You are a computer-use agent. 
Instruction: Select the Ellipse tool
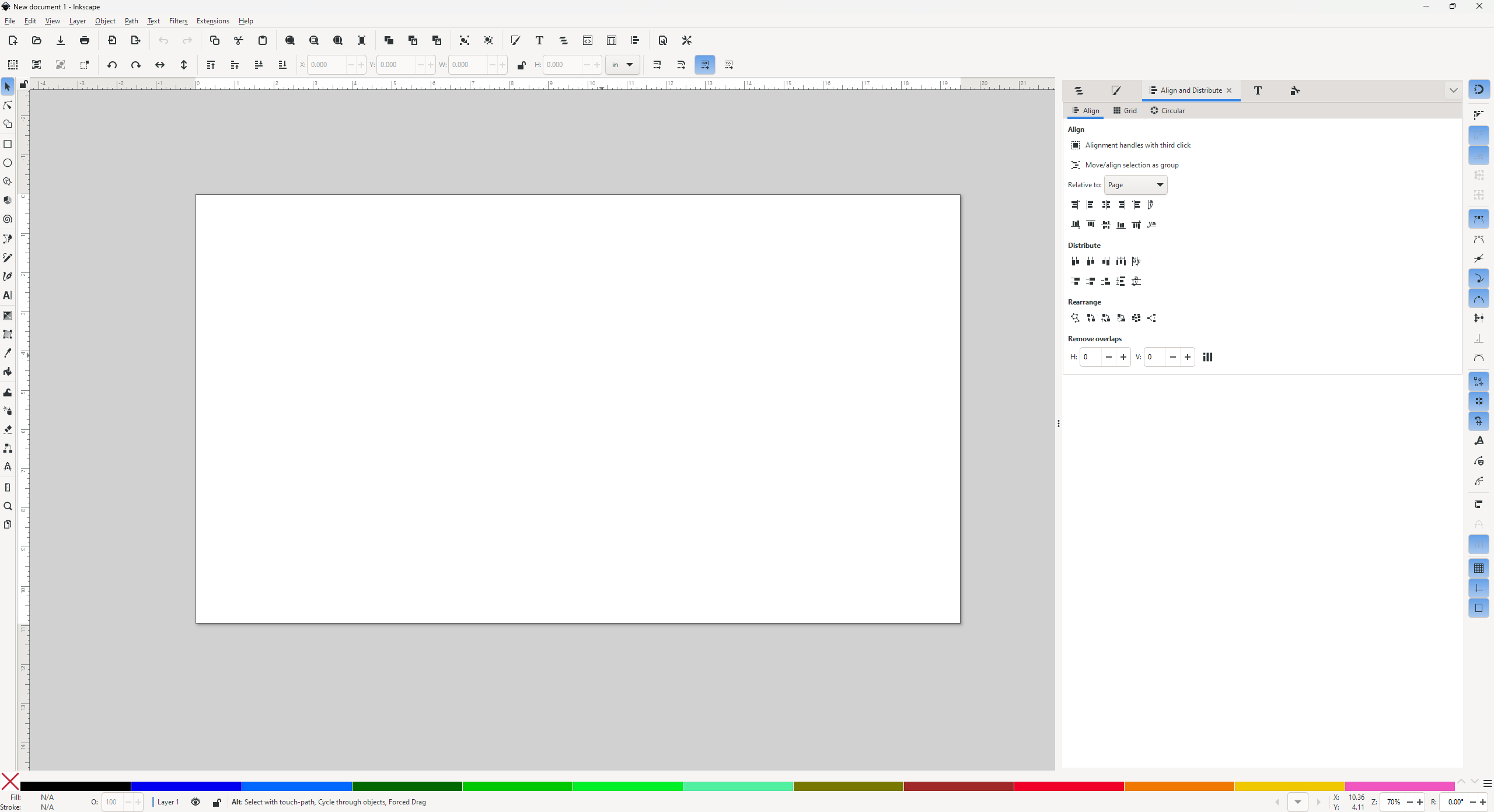8,163
